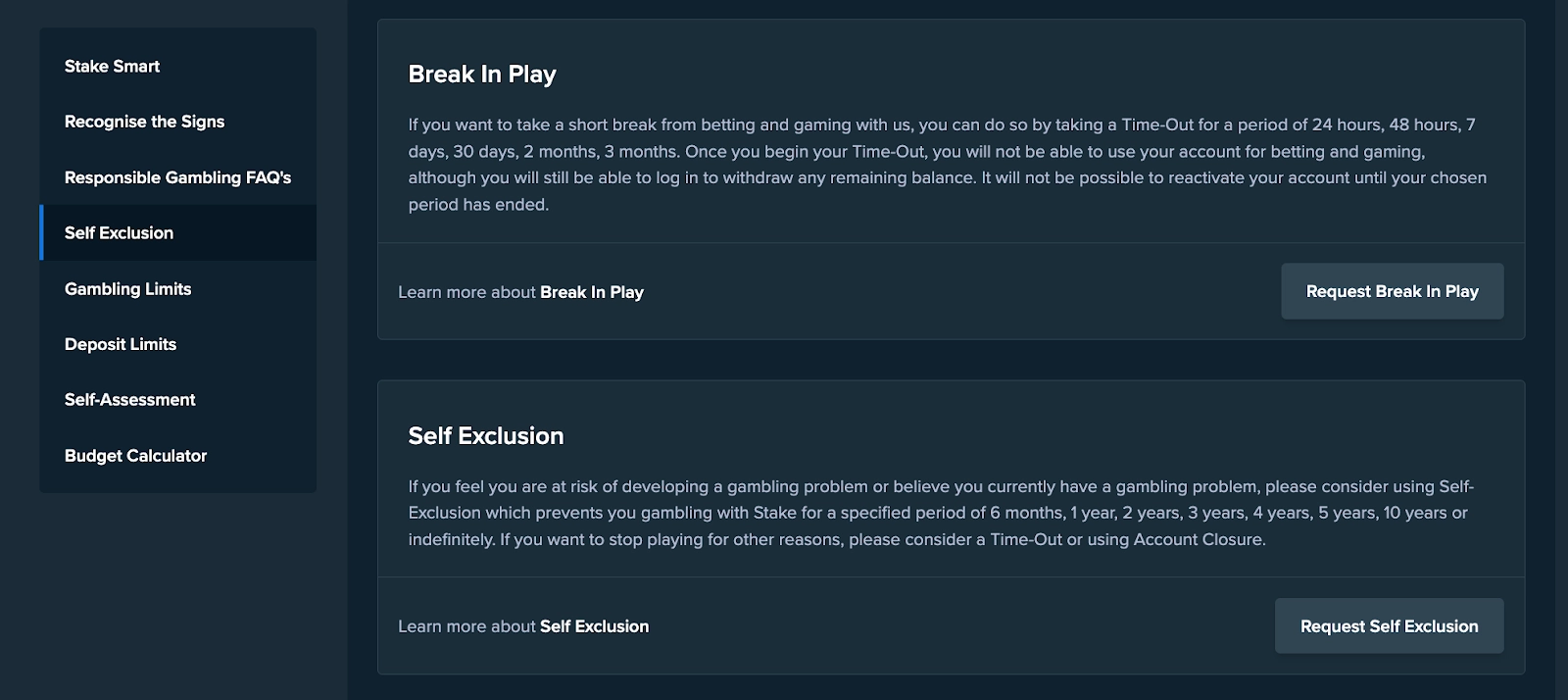Open the Budget Calculator tool
The height and width of the screenshot is (700, 1568).
[135, 456]
